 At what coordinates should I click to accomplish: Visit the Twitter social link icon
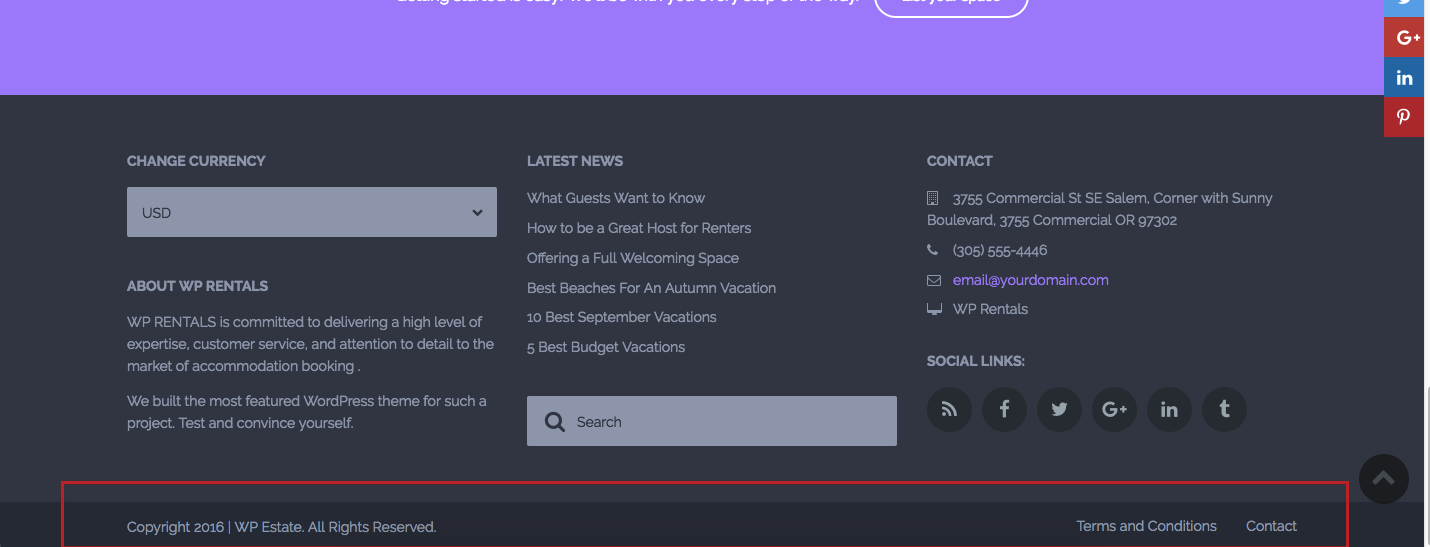coord(1059,409)
